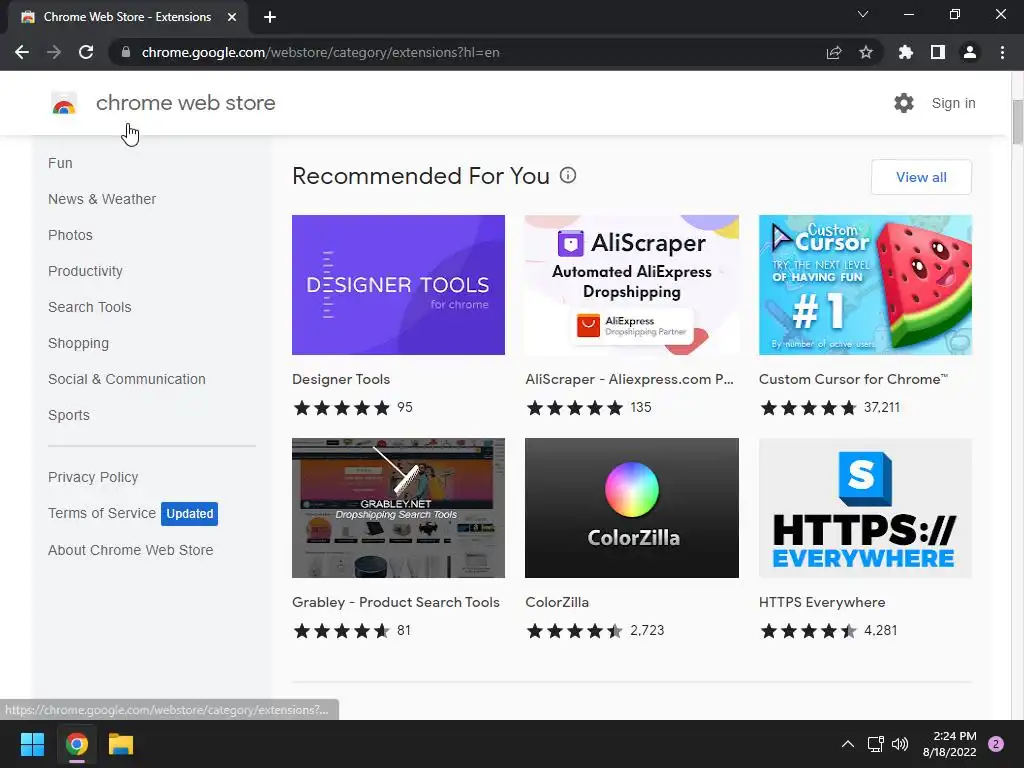This screenshot has height=768, width=1024.
Task: Click Custom Cursor for Chrome title
Action: (x=854, y=379)
